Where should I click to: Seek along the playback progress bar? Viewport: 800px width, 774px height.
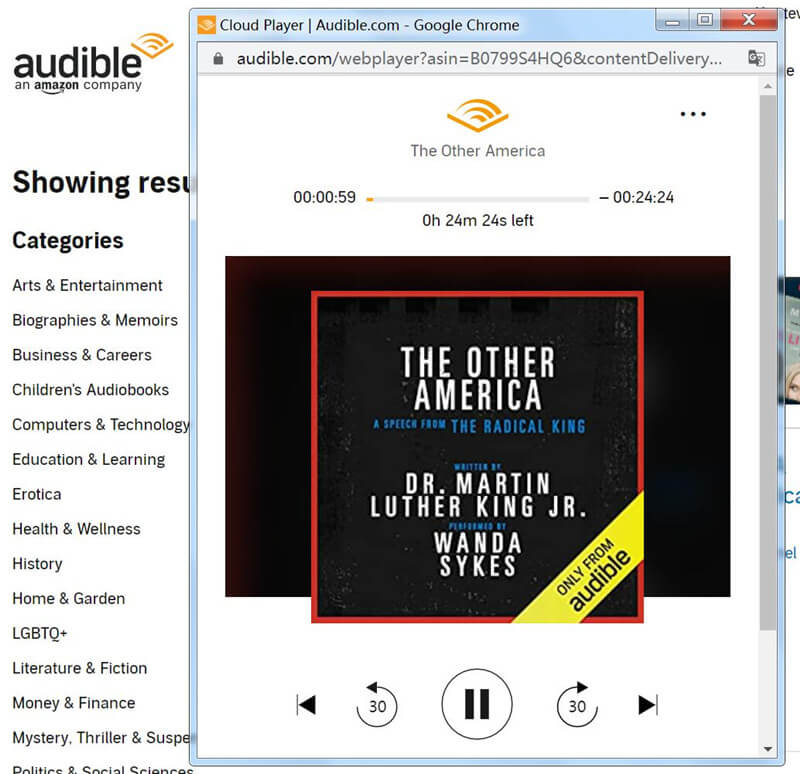(478, 199)
